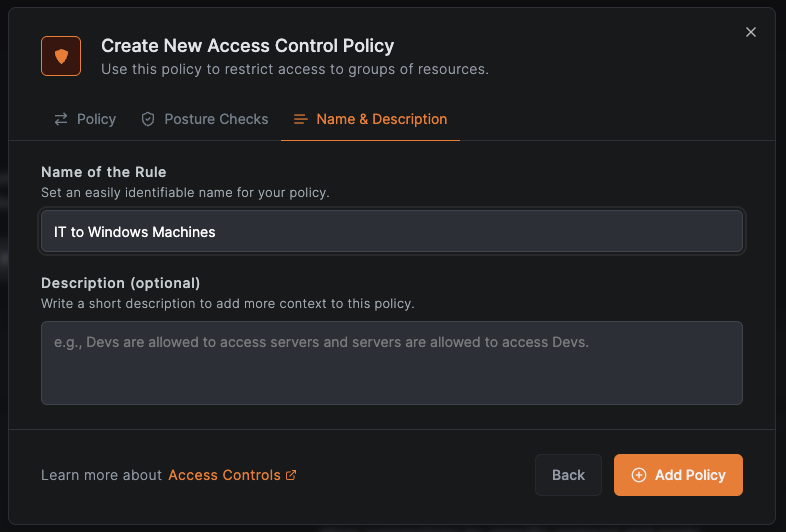Click the orange shield policy icon
Image resolution: width=786 pixels, height=532 pixels.
click(61, 56)
